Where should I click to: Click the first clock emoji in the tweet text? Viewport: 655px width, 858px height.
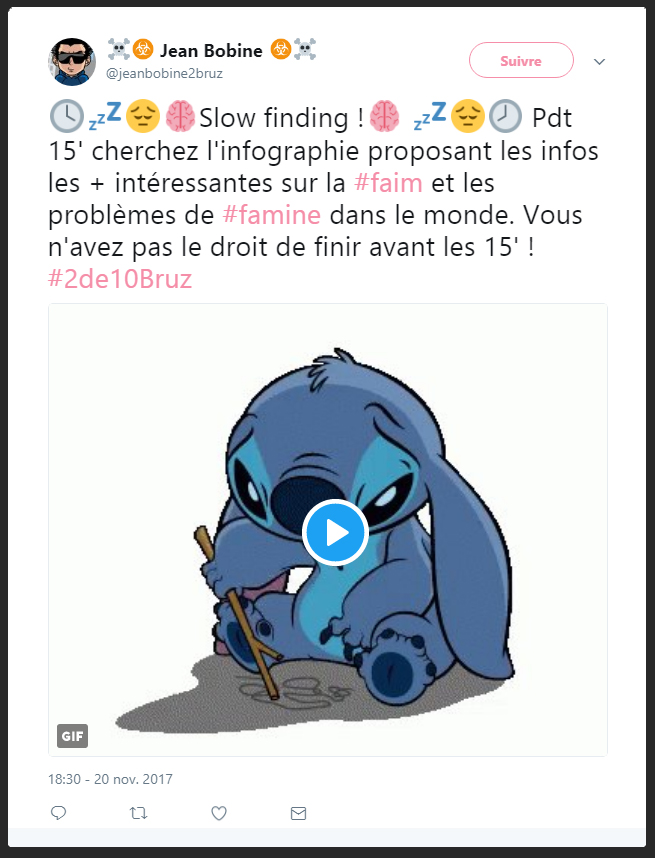point(67,117)
